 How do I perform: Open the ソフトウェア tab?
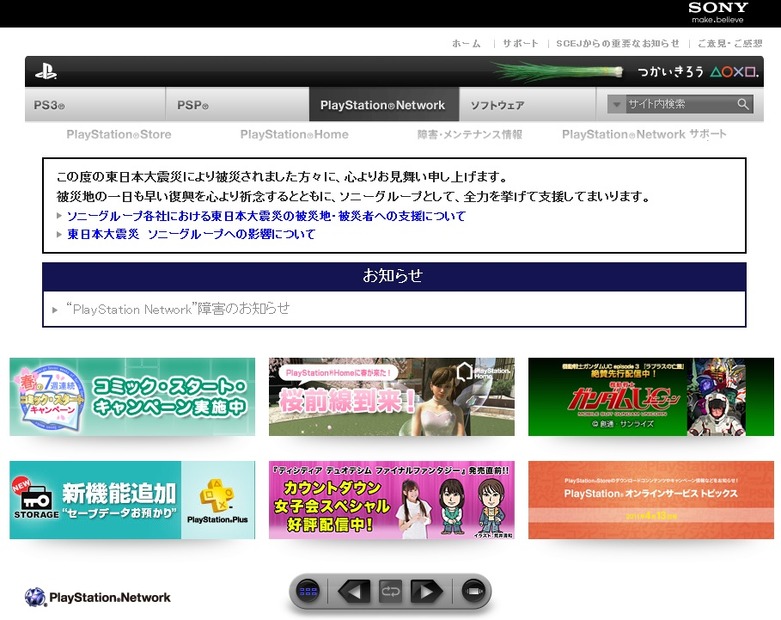click(x=527, y=105)
